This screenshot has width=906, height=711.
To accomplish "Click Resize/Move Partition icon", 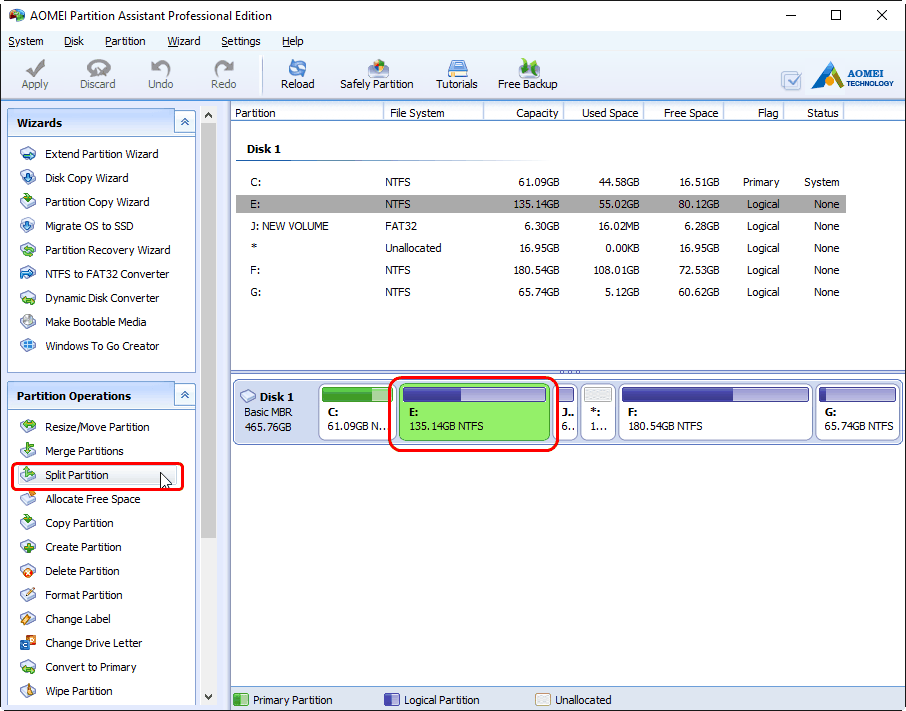I will click(x=28, y=427).
